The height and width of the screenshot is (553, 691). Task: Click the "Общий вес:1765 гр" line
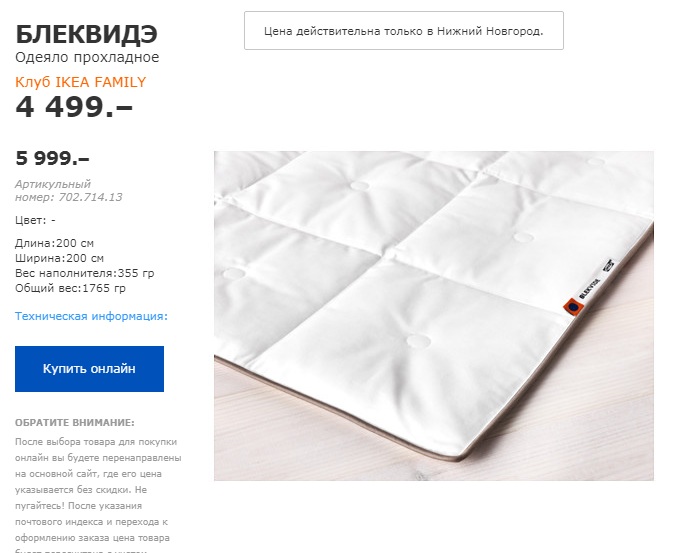click(x=71, y=288)
